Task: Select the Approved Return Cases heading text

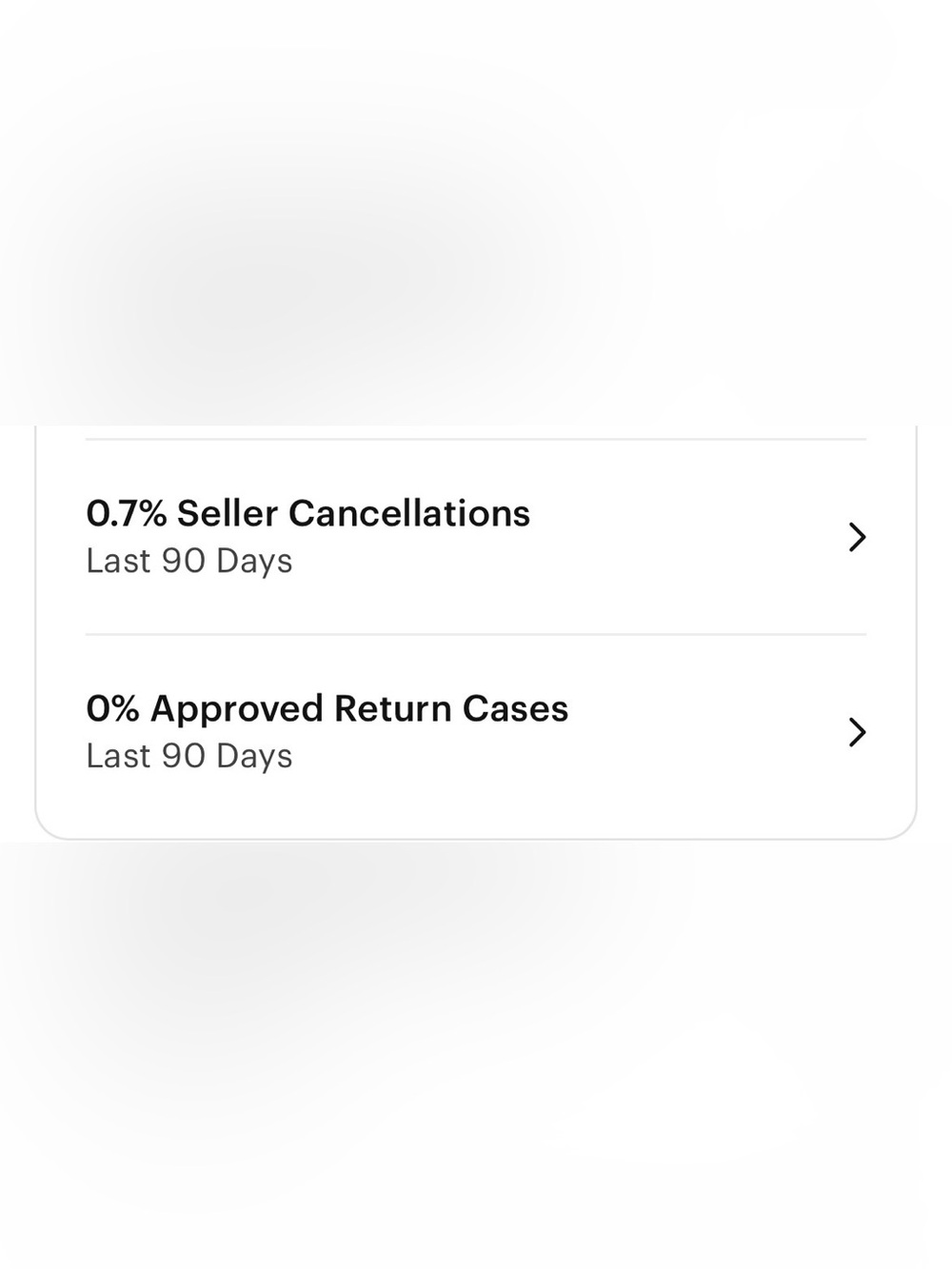Action: (359, 708)
